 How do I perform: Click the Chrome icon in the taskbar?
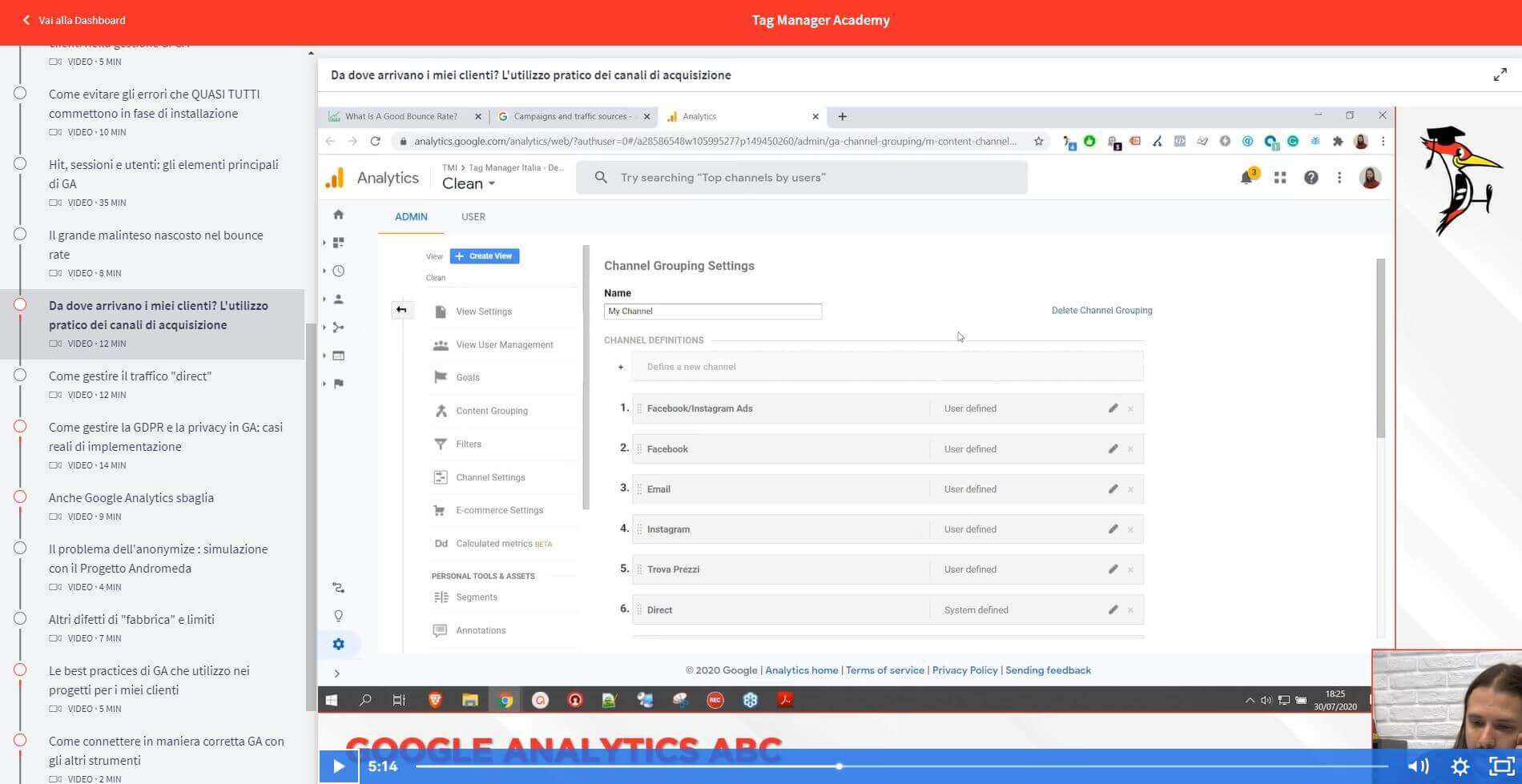pos(505,700)
